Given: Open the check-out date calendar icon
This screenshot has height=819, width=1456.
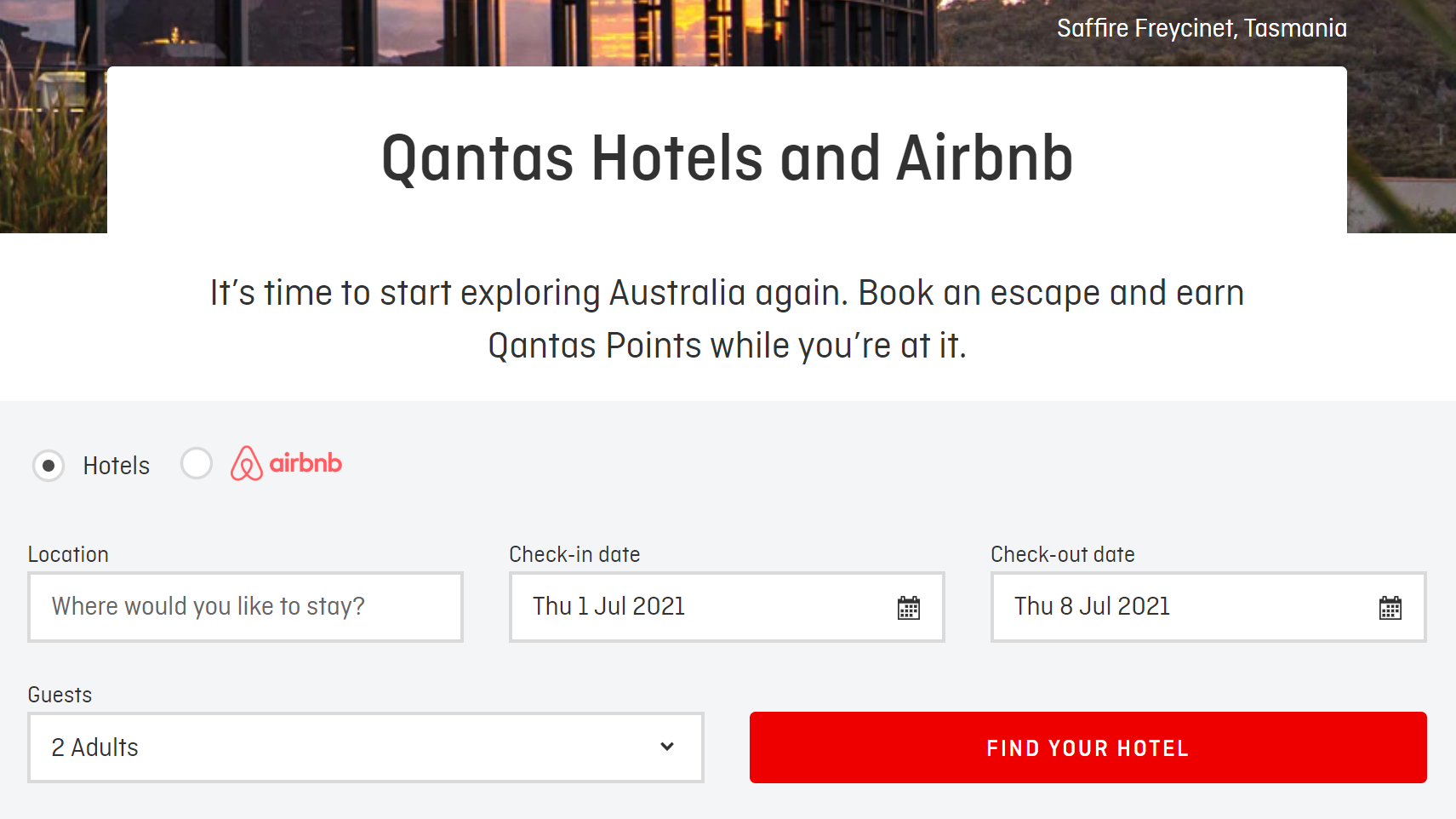Looking at the screenshot, I should [1390, 608].
